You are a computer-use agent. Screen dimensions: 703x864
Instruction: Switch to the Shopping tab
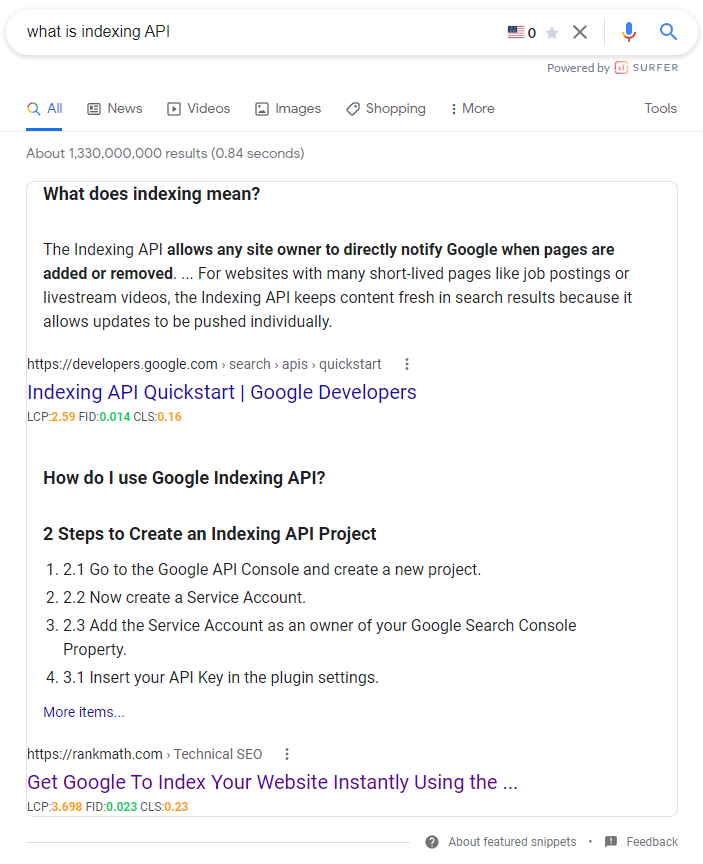click(x=386, y=109)
